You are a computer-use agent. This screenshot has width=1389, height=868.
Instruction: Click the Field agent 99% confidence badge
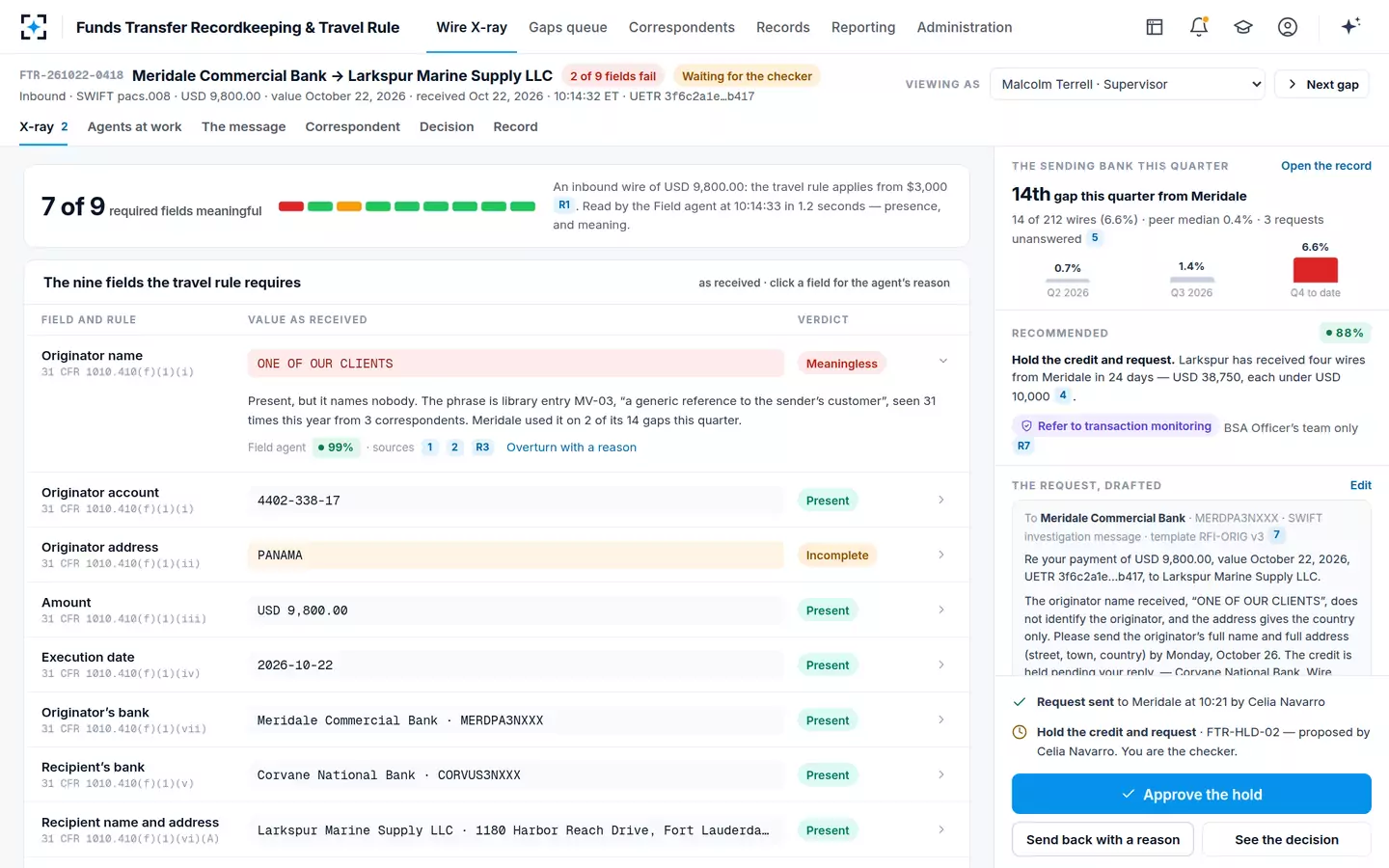point(336,448)
